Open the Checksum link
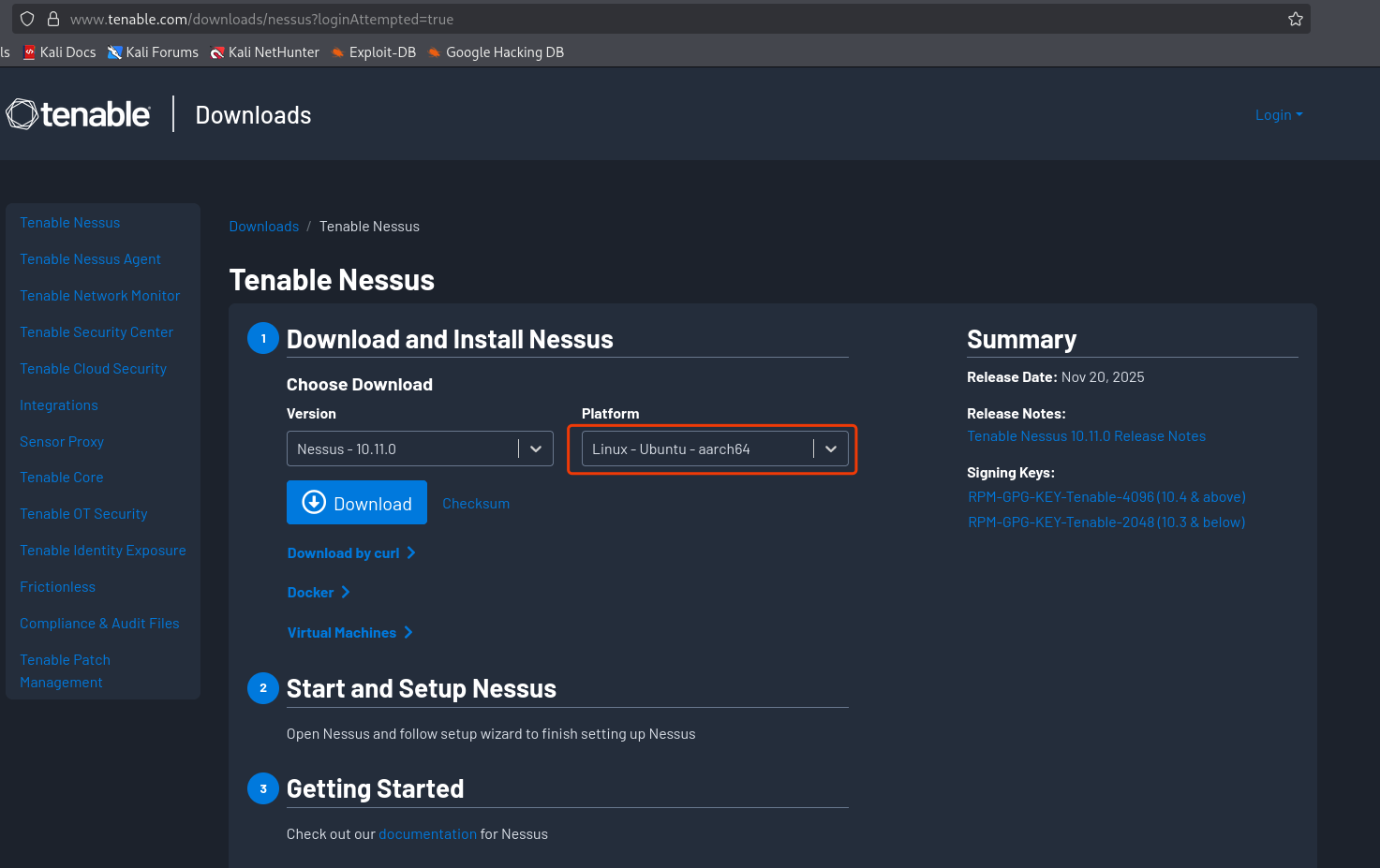The image size is (1380, 868). [x=476, y=503]
